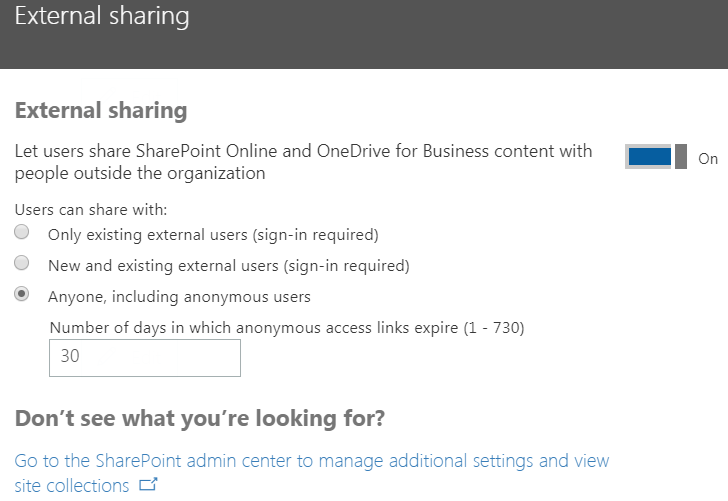Click the 'On' label beside the sharing toggle

pyautogui.click(x=708, y=158)
